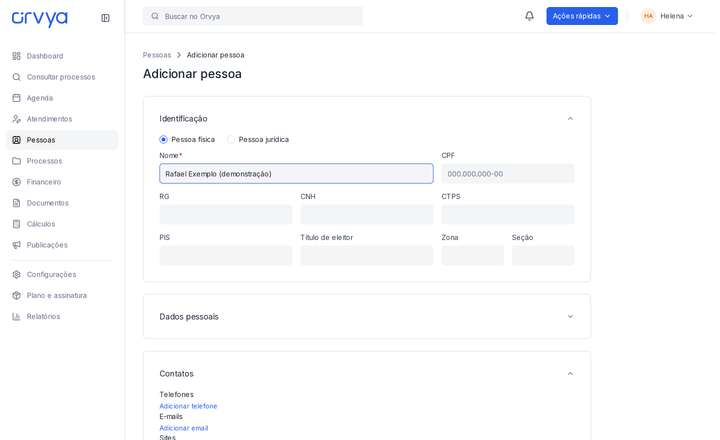The width and height of the screenshot is (720, 440).
Task: Click the Processos folder icon
Action: tap(17, 161)
